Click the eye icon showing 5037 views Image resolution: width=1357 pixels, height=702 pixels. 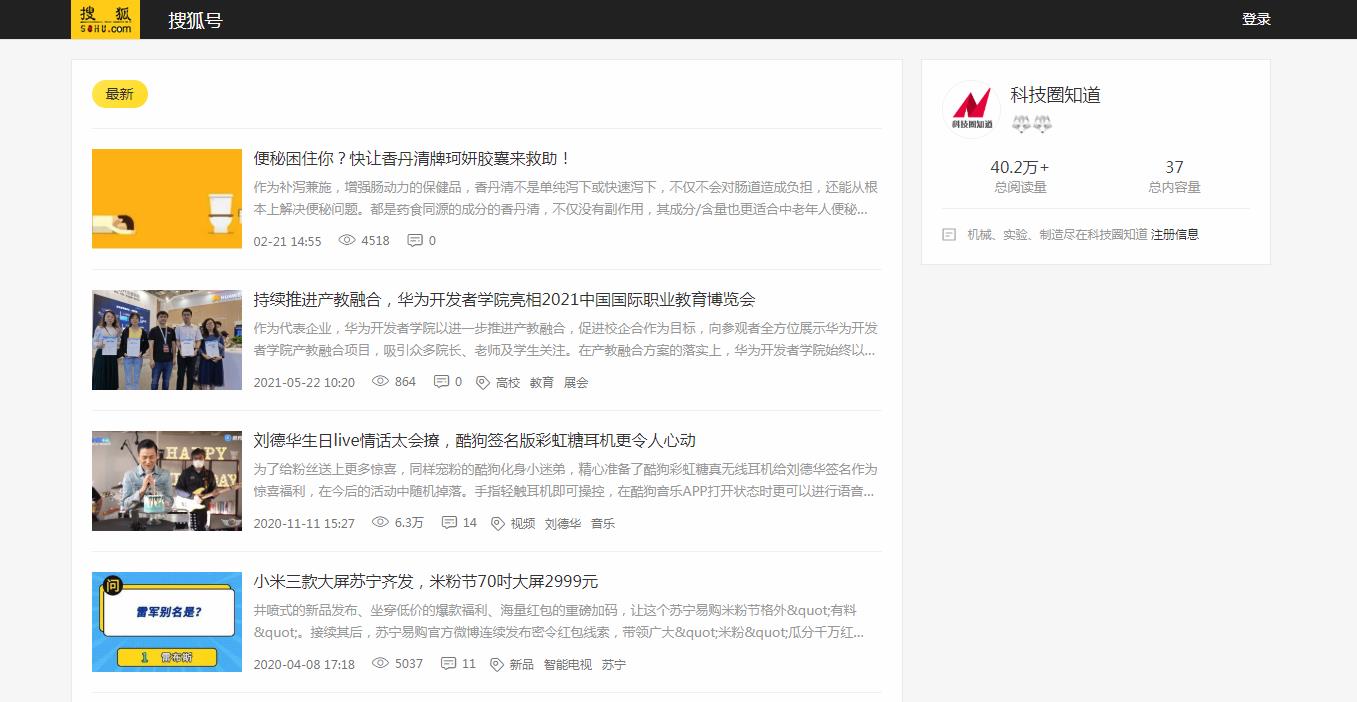[x=380, y=663]
